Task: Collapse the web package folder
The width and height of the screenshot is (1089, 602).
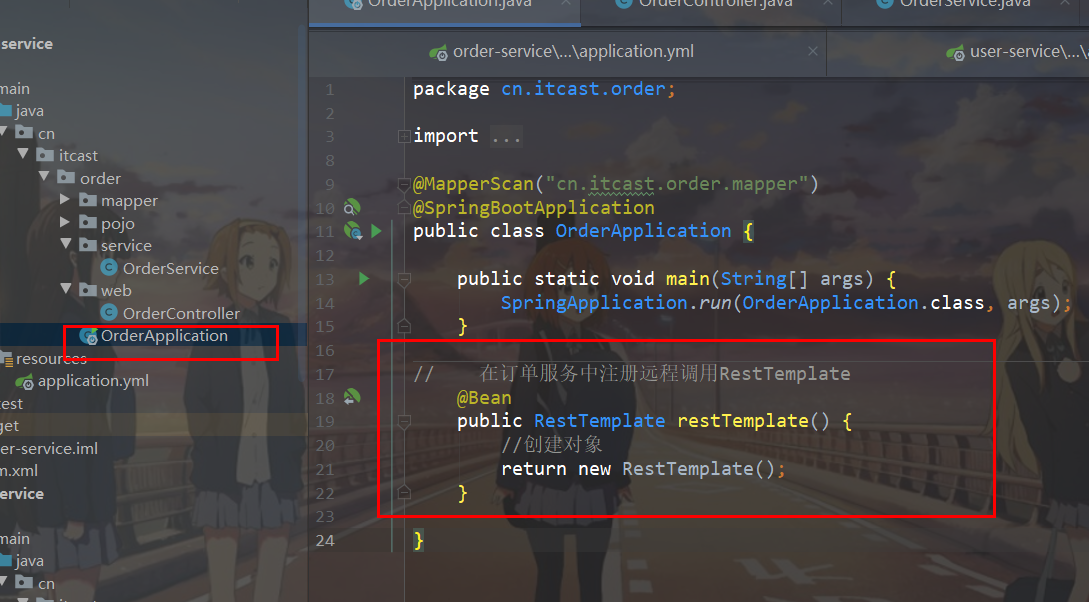Action: coord(65,289)
